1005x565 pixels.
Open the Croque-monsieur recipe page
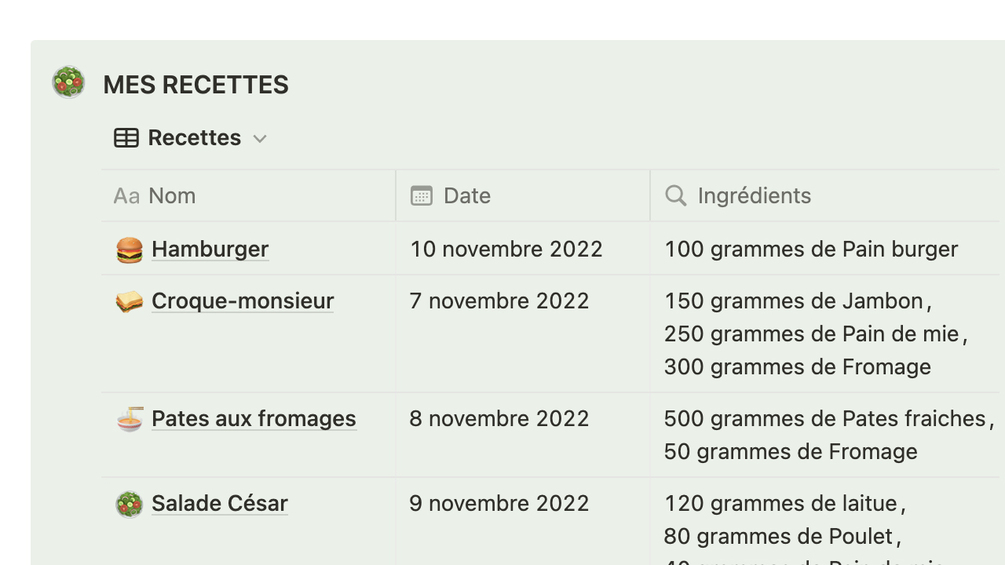click(x=242, y=301)
